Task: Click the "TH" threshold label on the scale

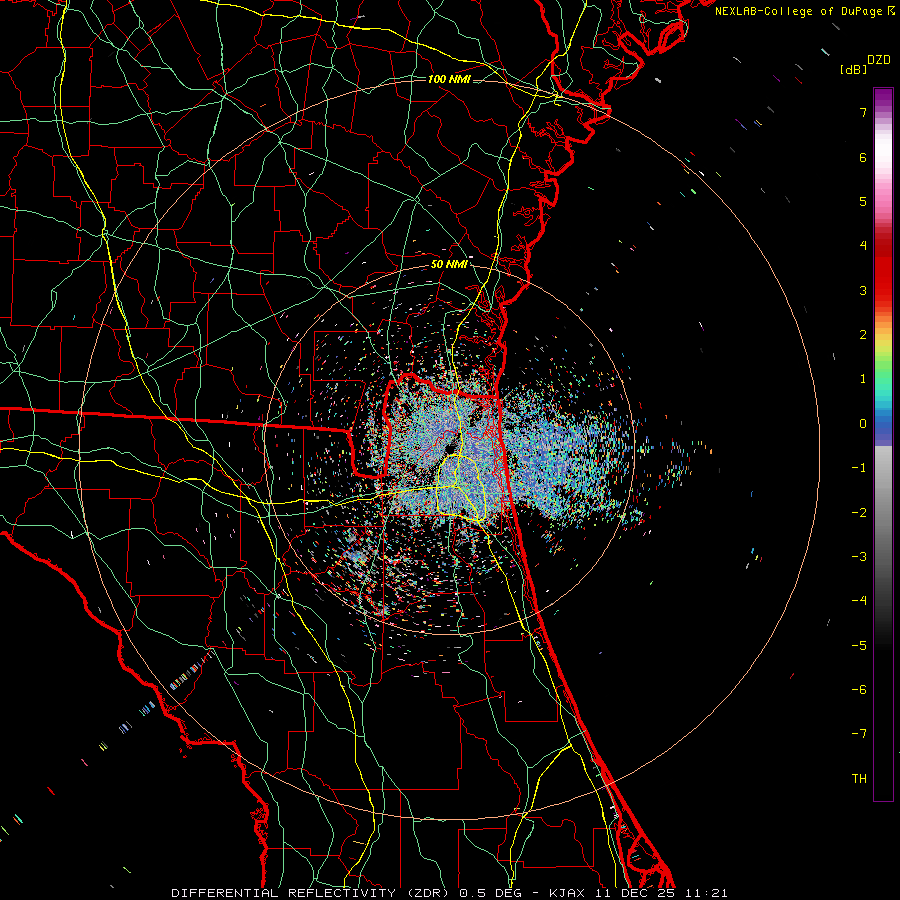Action: [859, 779]
